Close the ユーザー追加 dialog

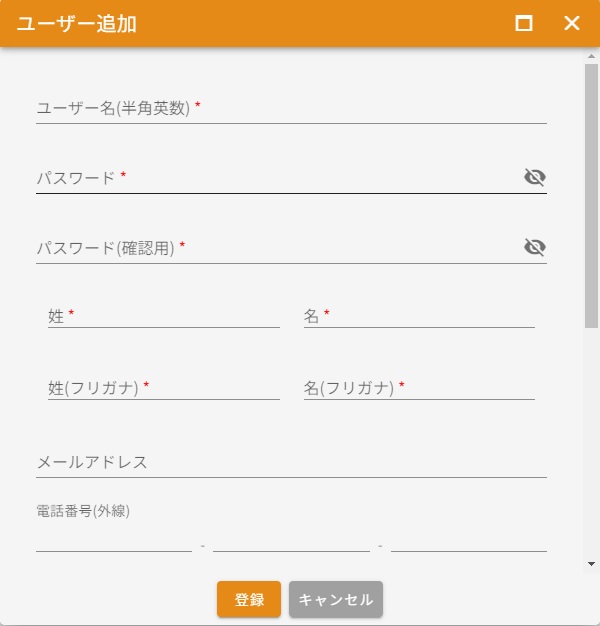[572, 23]
